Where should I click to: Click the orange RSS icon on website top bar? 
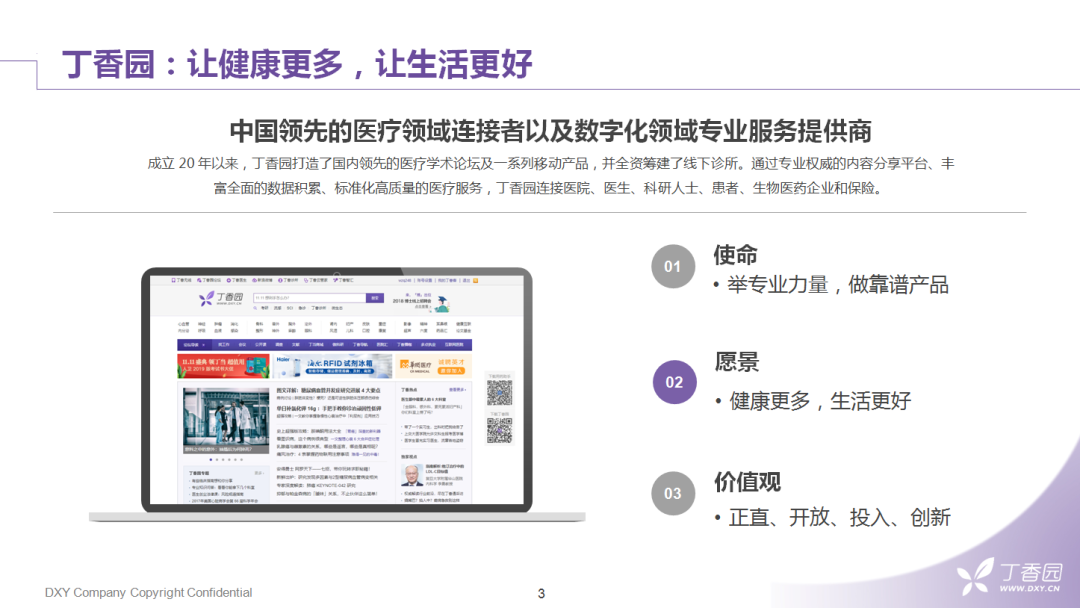tap(475, 280)
